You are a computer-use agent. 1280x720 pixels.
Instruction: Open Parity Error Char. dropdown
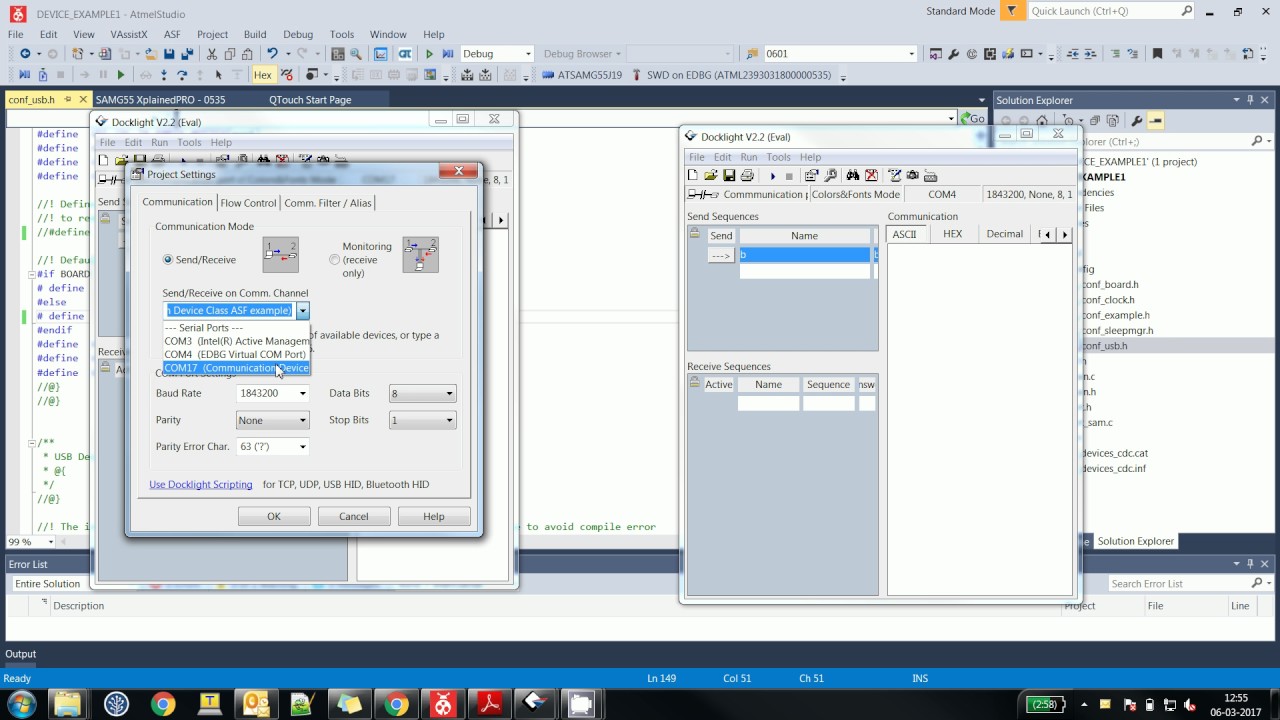pos(302,446)
